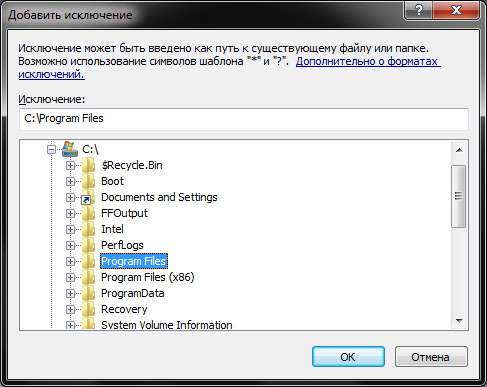Click the folder tree scrollbar thumb
487x387 pixels.
pos(459,196)
